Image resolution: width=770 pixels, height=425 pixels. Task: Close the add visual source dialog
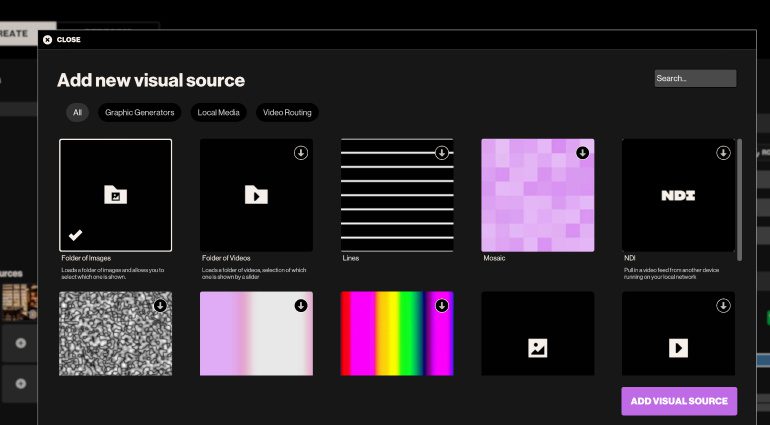tap(62, 40)
